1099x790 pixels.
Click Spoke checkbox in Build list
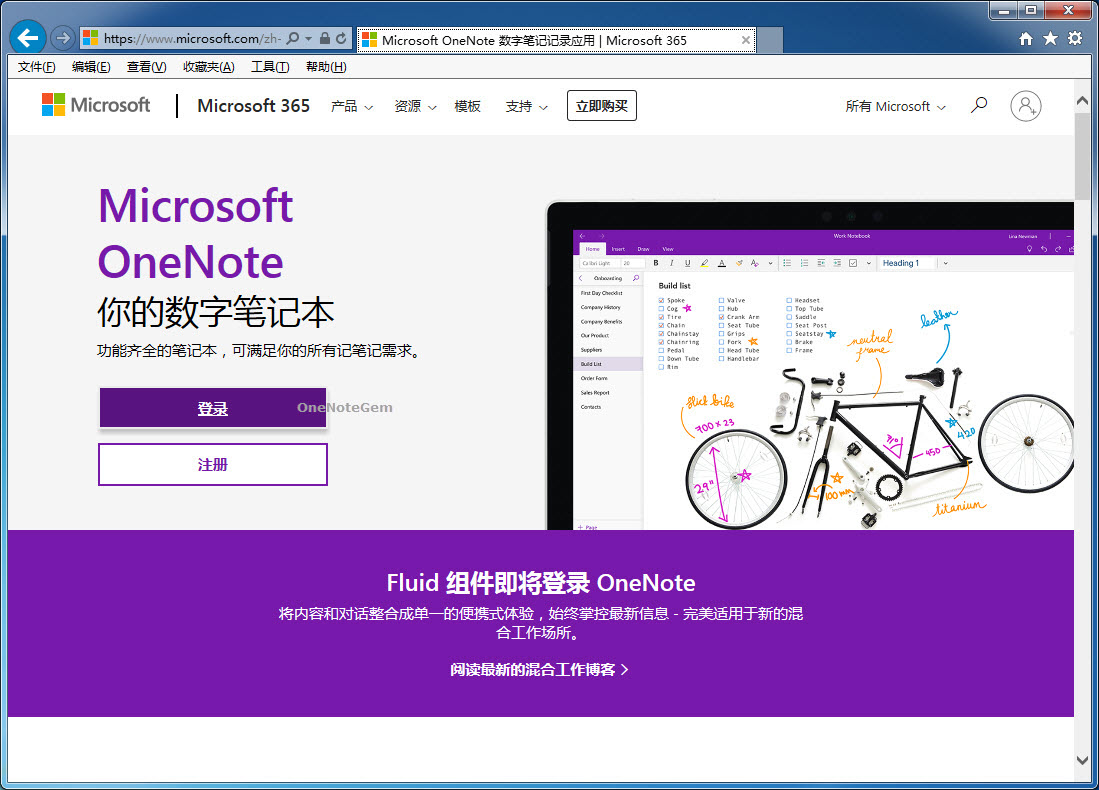pyautogui.click(x=661, y=300)
